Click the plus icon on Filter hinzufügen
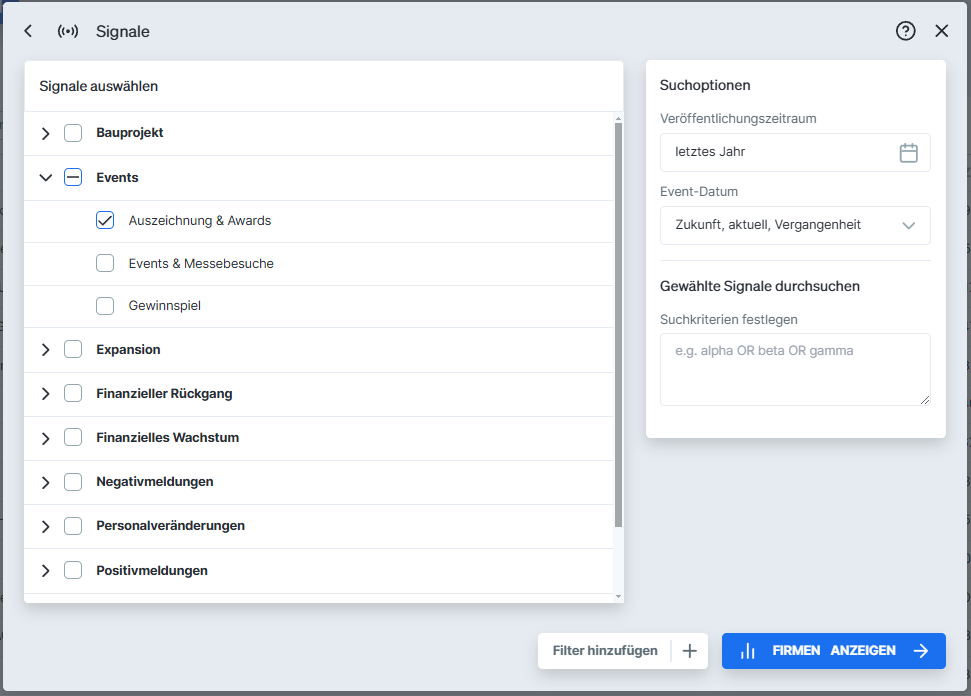The width and height of the screenshot is (971, 696). (x=689, y=651)
